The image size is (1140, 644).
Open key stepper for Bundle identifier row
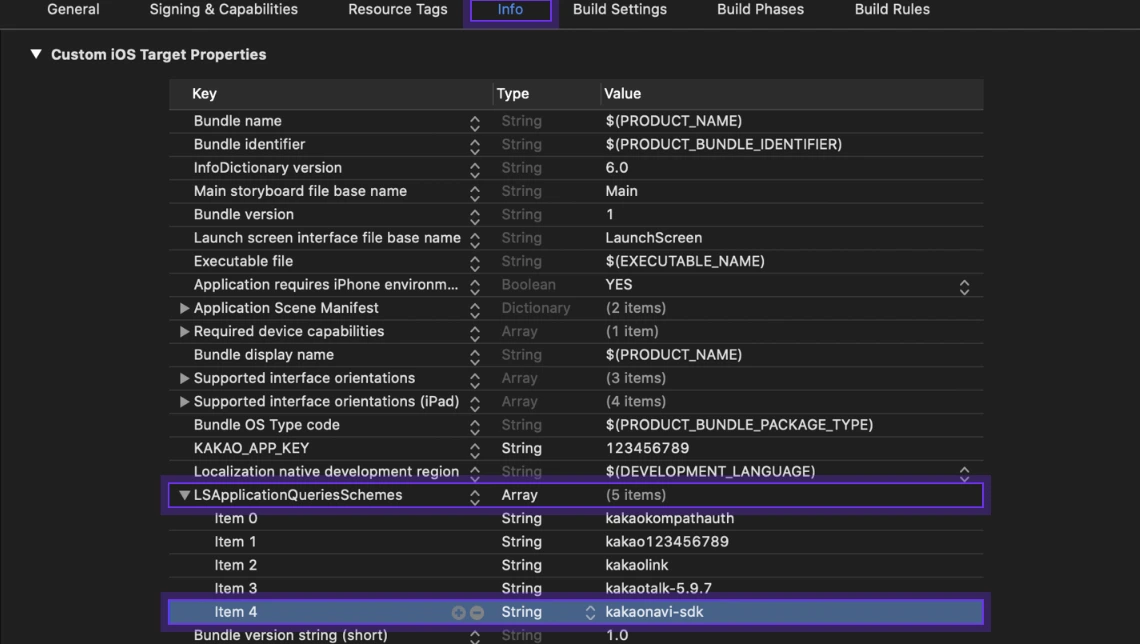475,147
